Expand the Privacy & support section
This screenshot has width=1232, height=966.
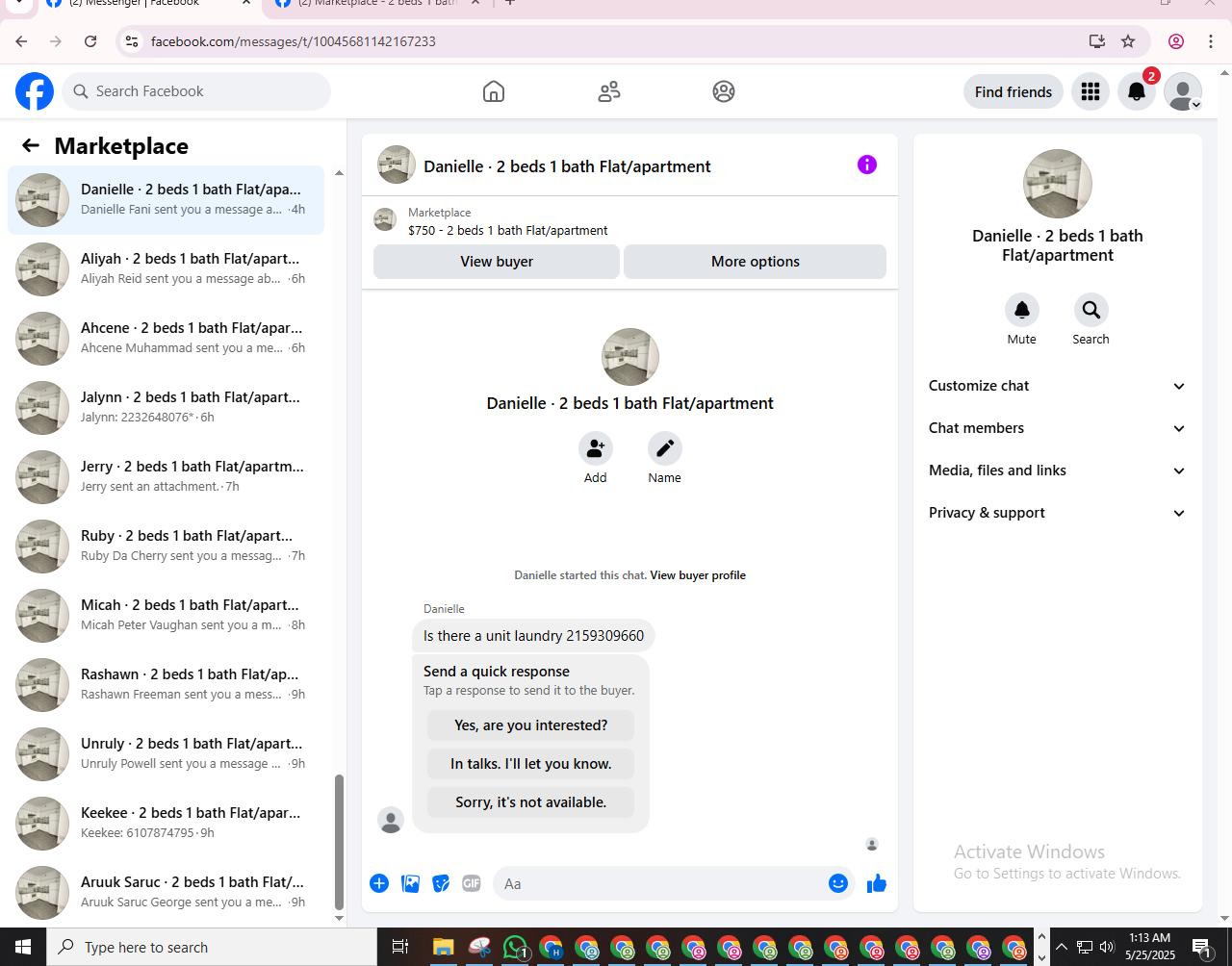1058,513
